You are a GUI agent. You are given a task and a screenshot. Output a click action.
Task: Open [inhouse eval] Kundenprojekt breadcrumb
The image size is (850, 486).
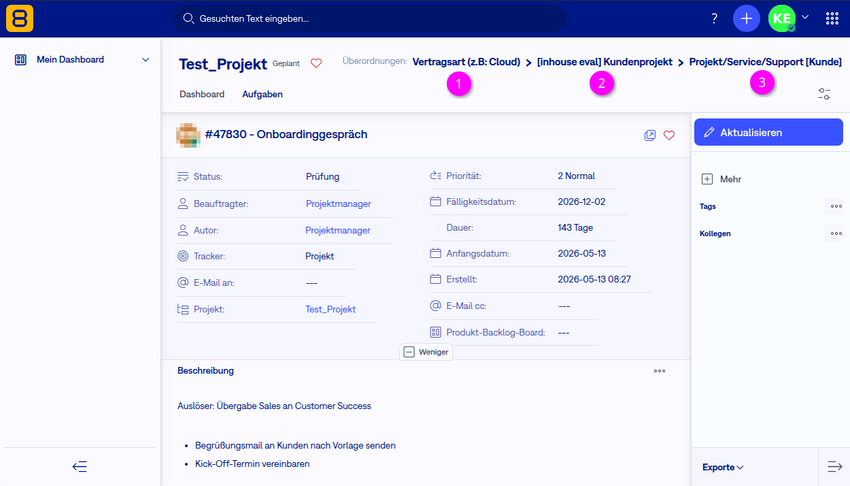(x=604, y=62)
